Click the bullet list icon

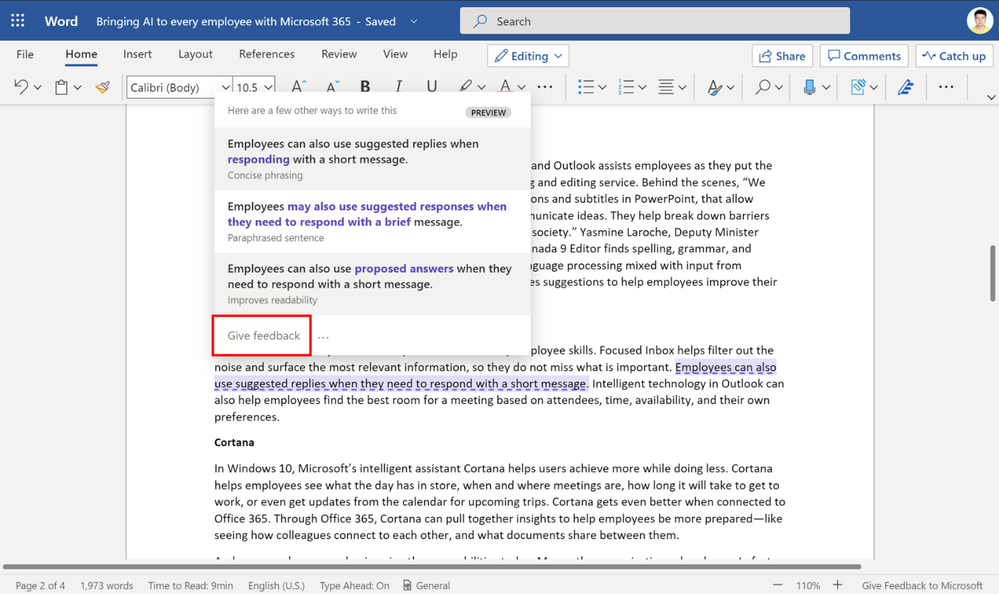586,87
